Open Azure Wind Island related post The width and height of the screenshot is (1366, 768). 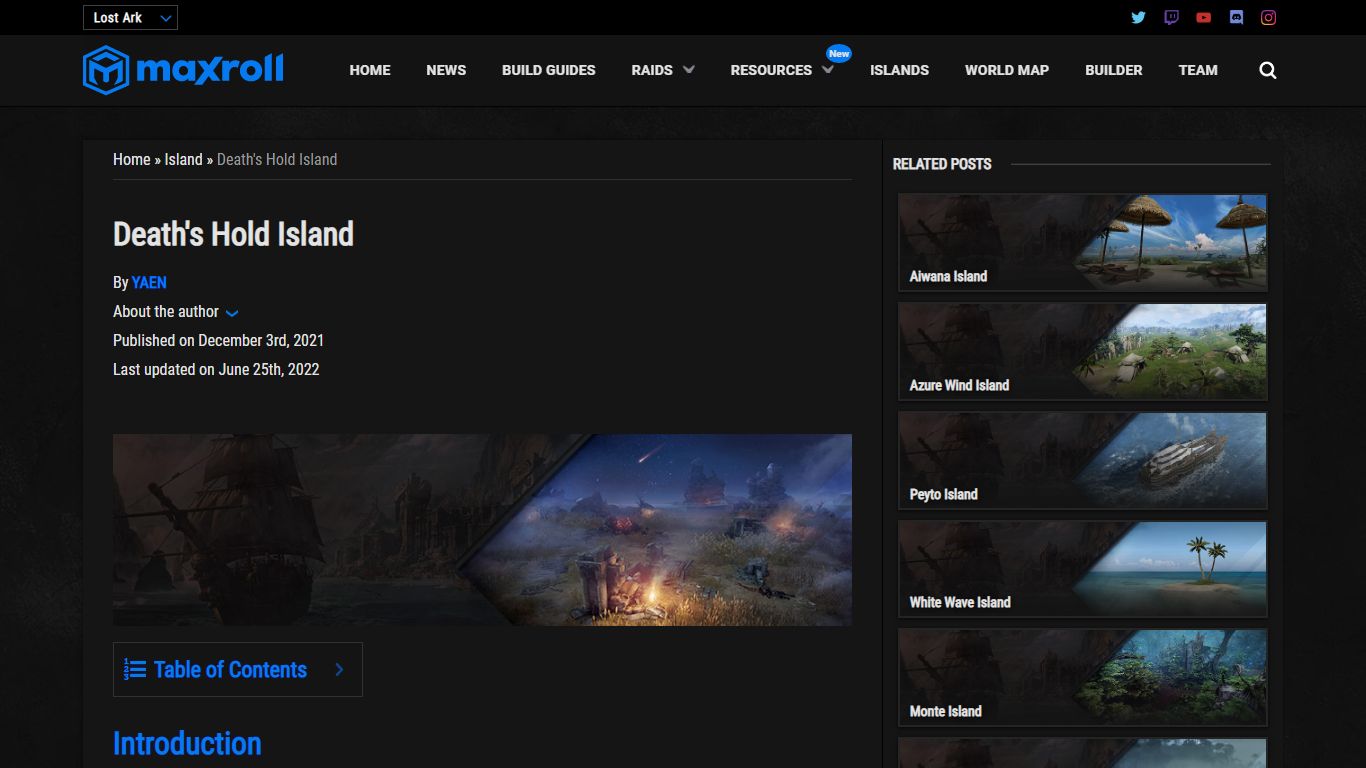pyautogui.click(x=1083, y=352)
